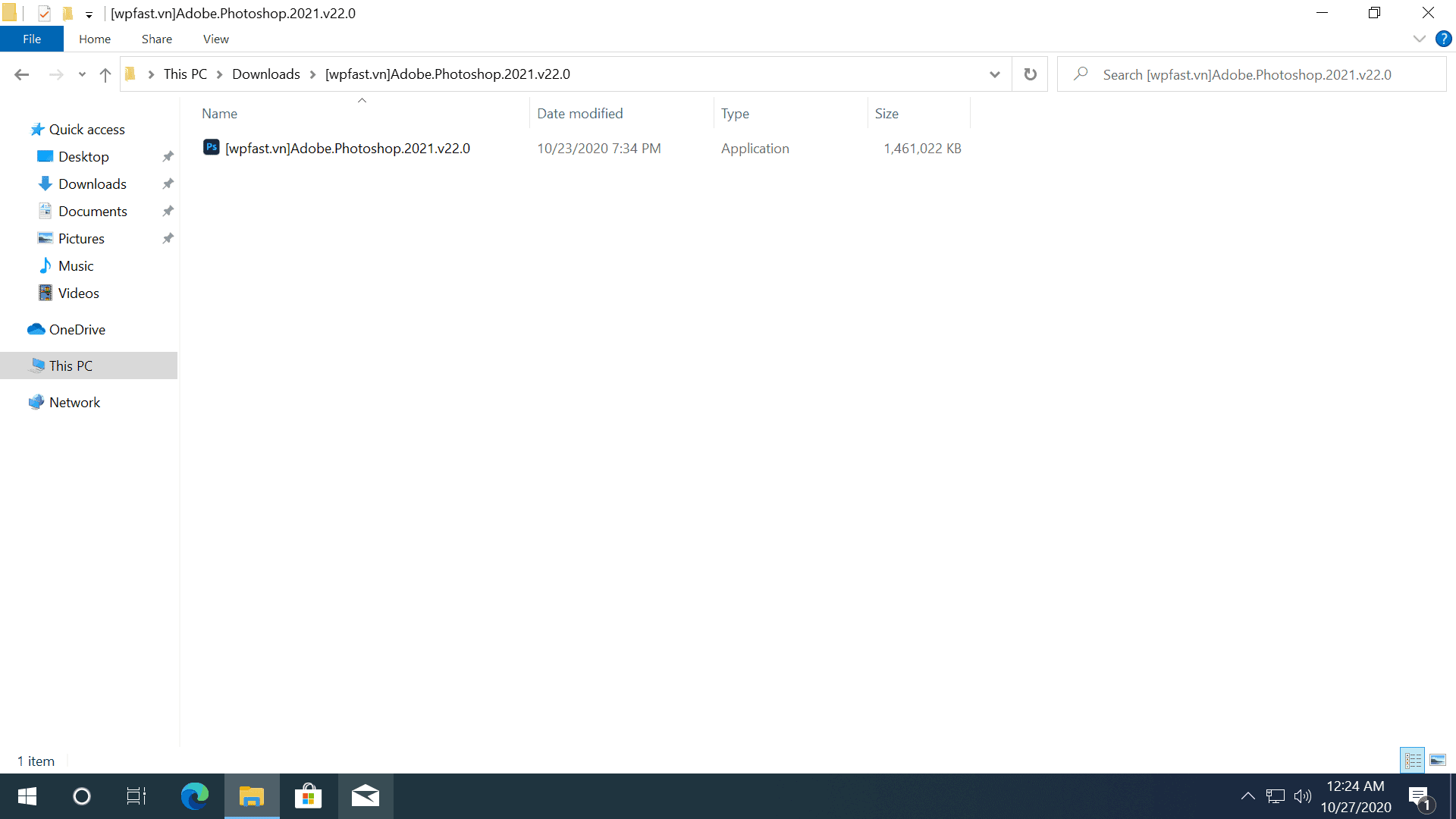This screenshot has width=1456, height=819.
Task: Sort files by Size column header
Action: [x=919, y=114]
